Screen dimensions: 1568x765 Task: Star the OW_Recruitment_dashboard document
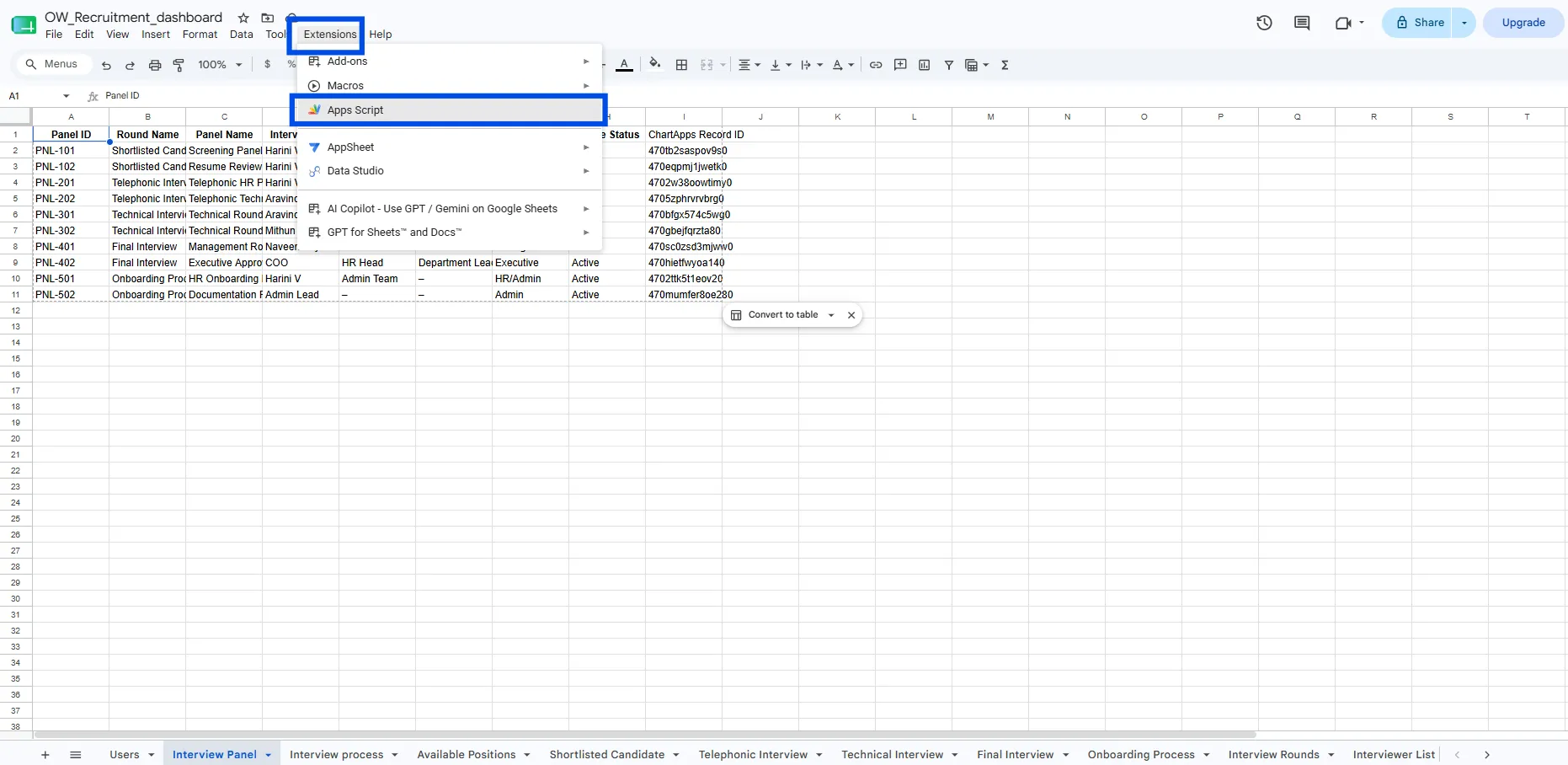[x=243, y=18]
